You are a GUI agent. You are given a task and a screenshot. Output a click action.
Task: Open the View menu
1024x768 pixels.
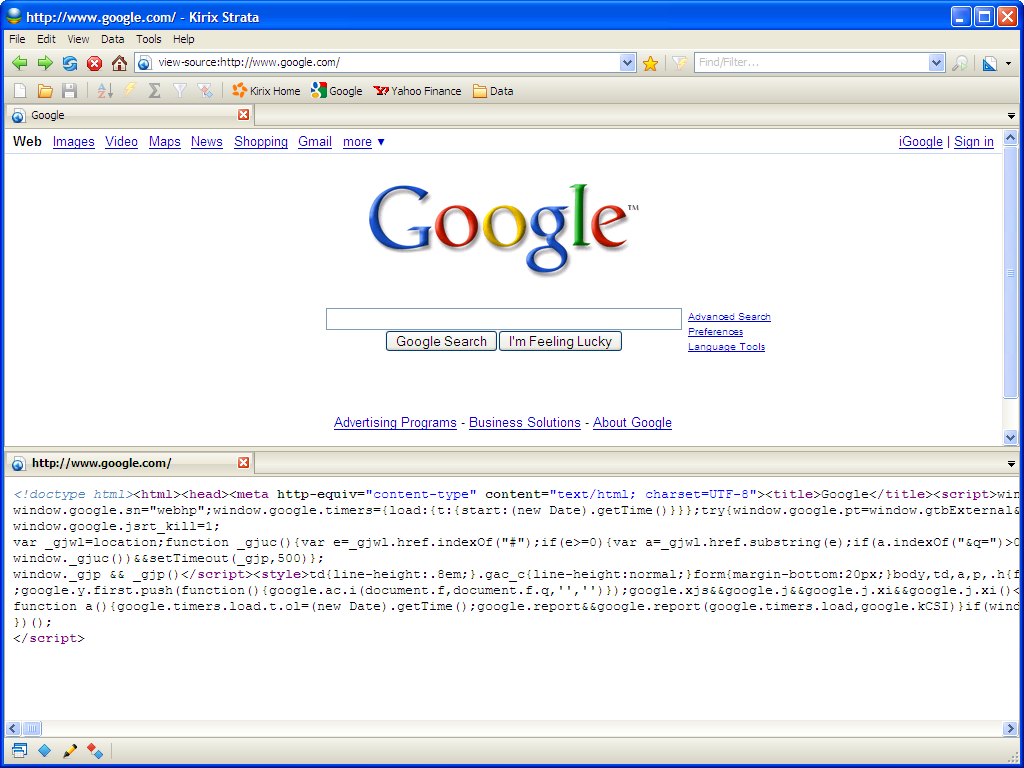coord(78,39)
